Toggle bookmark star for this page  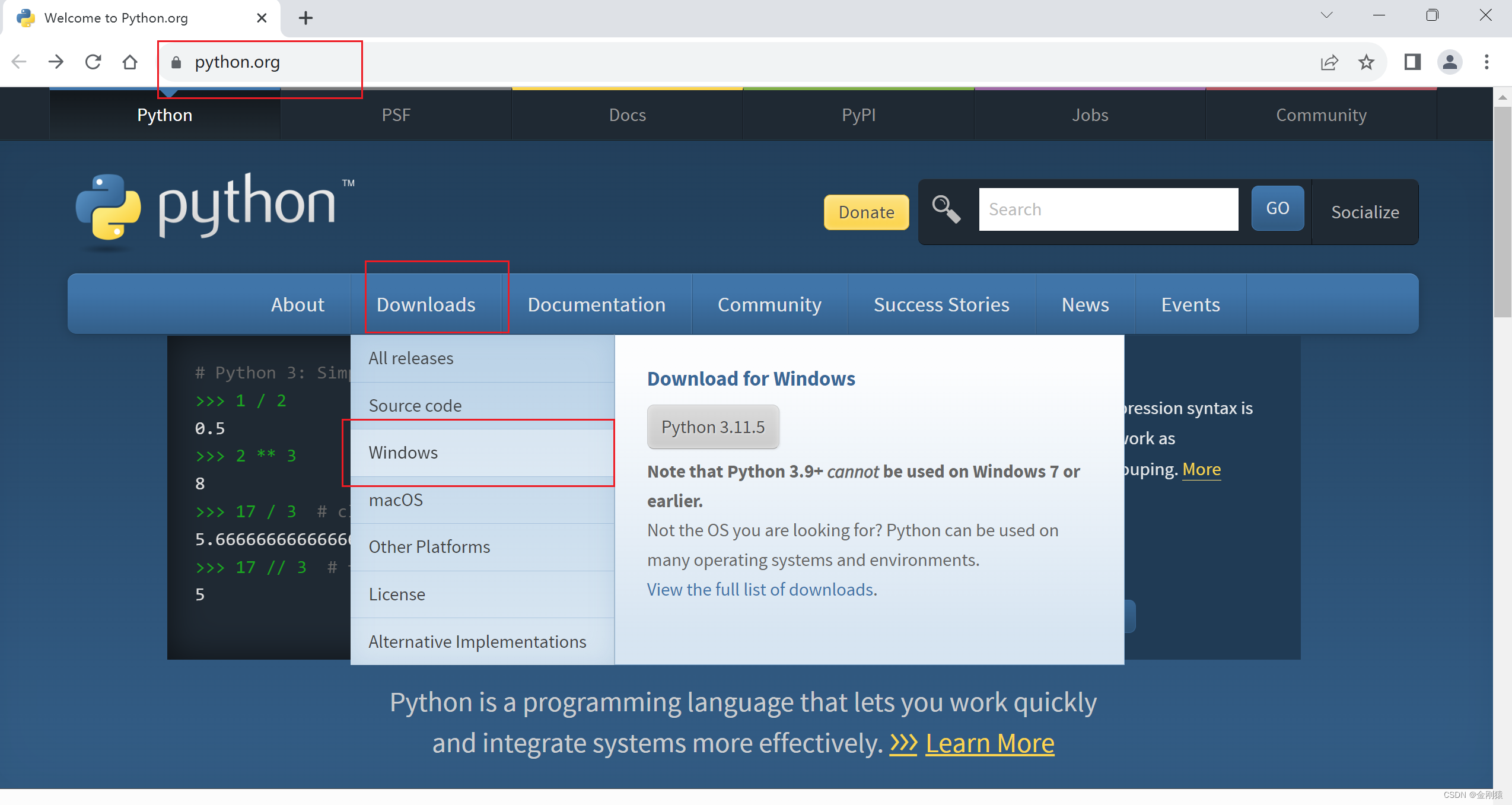(x=1367, y=62)
